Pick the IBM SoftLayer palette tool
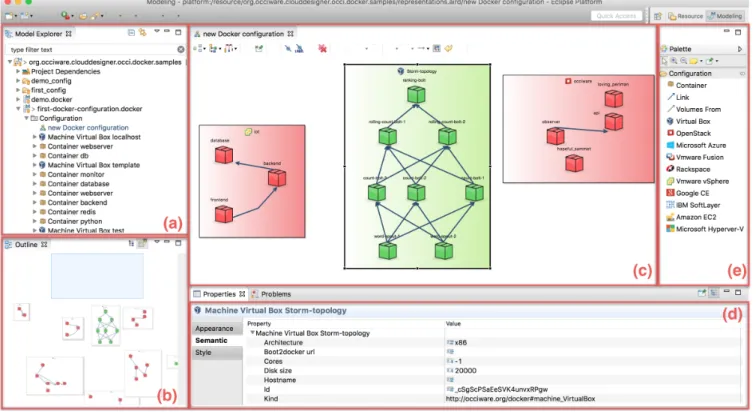 [693, 205]
